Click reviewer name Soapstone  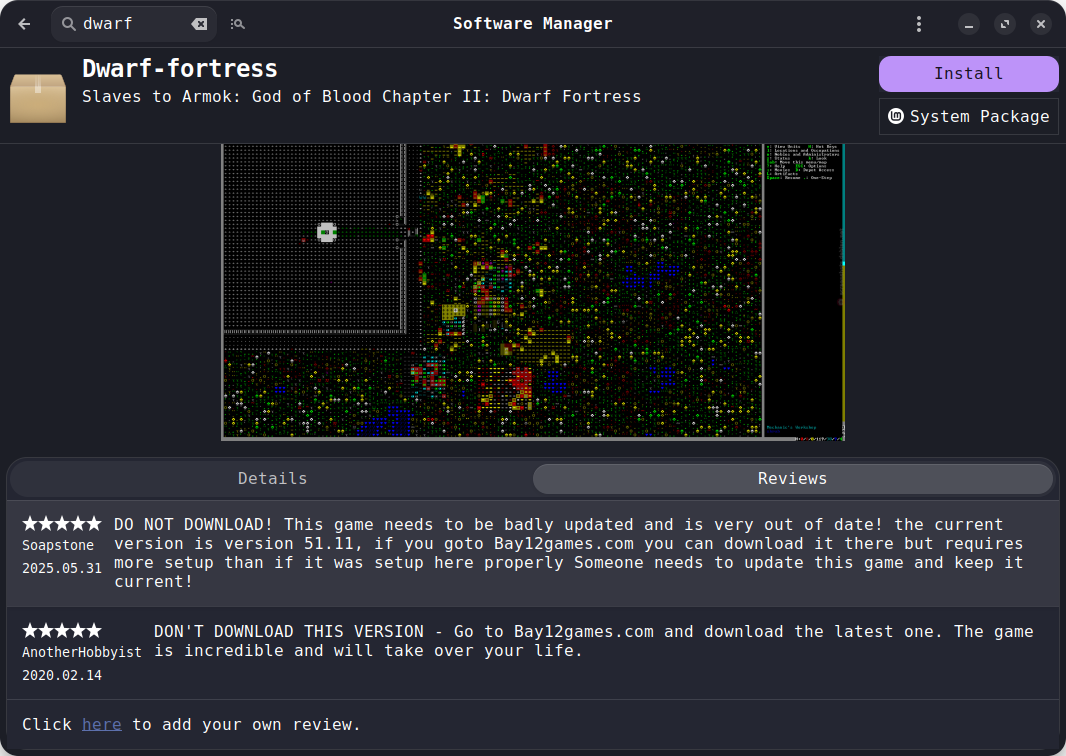tap(58, 545)
